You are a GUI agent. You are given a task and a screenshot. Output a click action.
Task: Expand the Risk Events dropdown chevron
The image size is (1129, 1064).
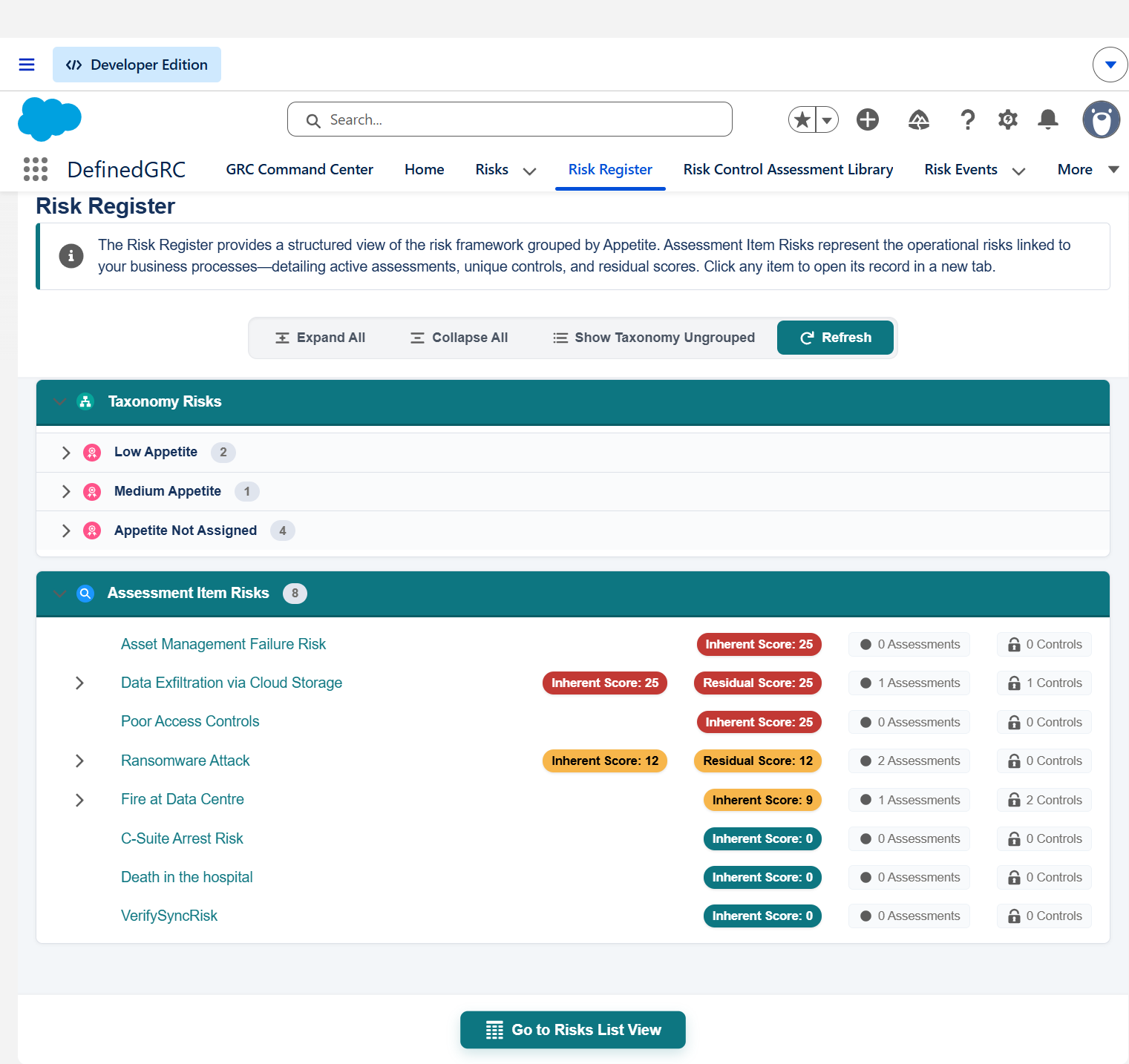(x=1018, y=171)
